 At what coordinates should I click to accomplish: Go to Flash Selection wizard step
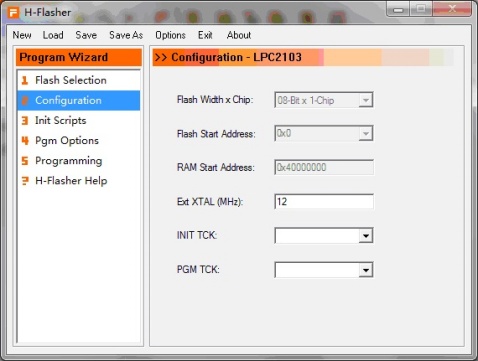79,80
